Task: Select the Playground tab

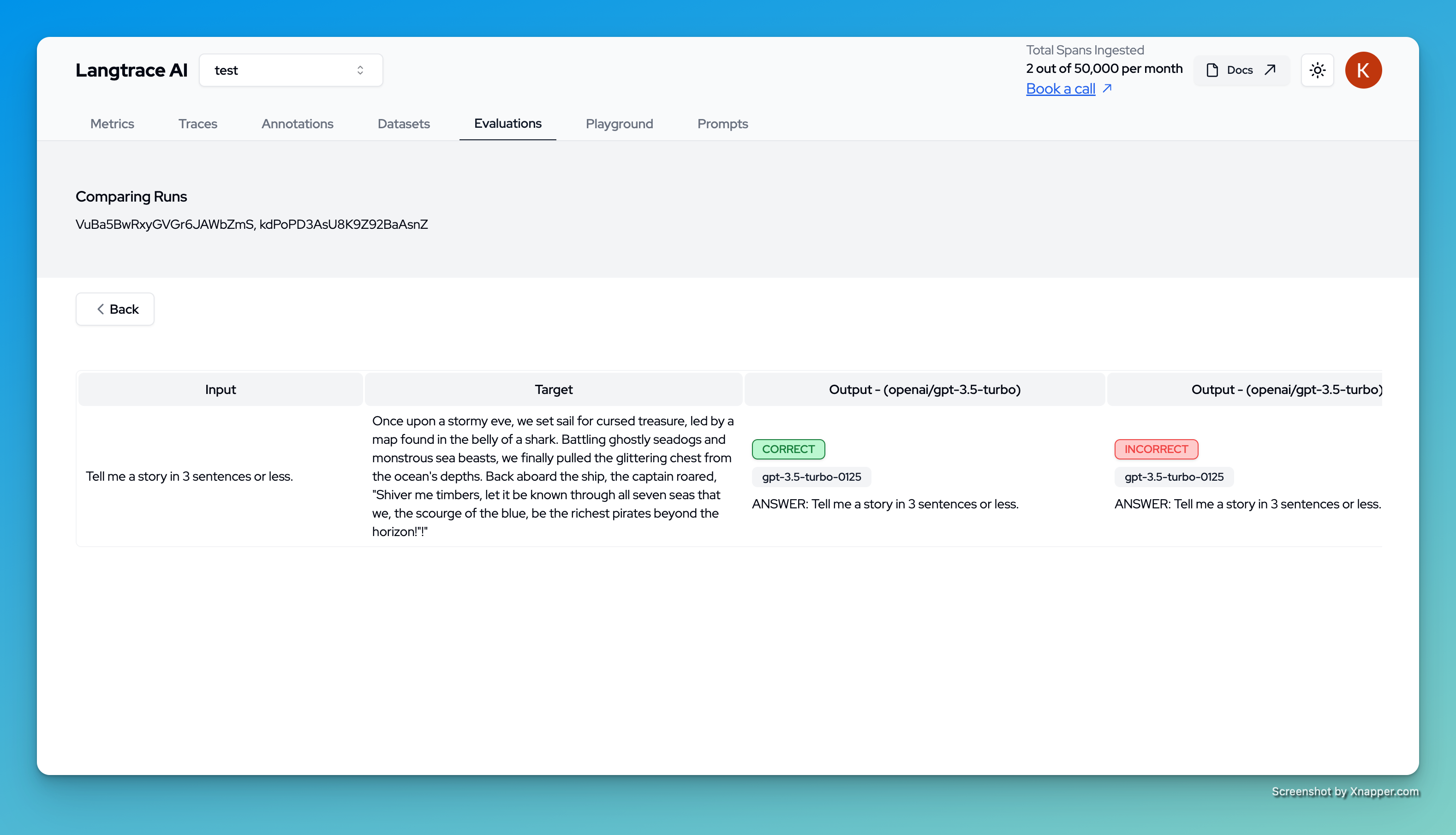Action: tap(619, 124)
